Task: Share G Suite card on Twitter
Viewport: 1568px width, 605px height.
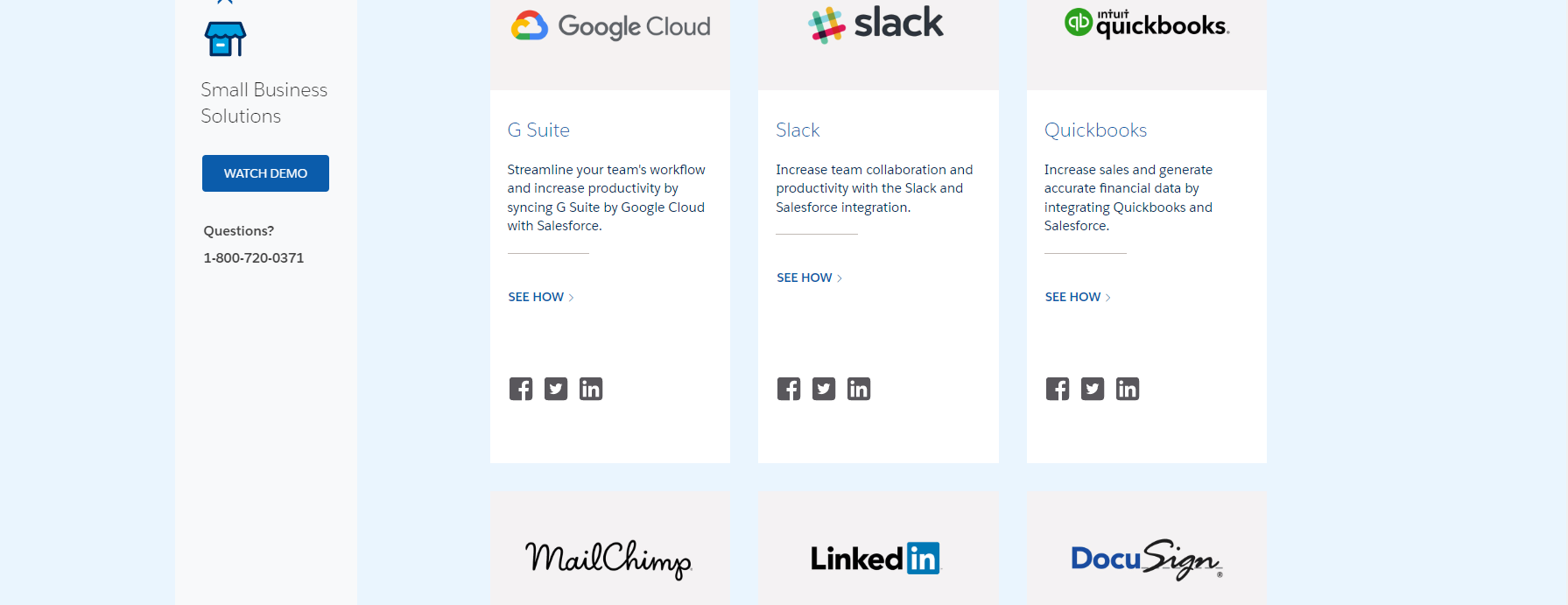Action: point(556,389)
